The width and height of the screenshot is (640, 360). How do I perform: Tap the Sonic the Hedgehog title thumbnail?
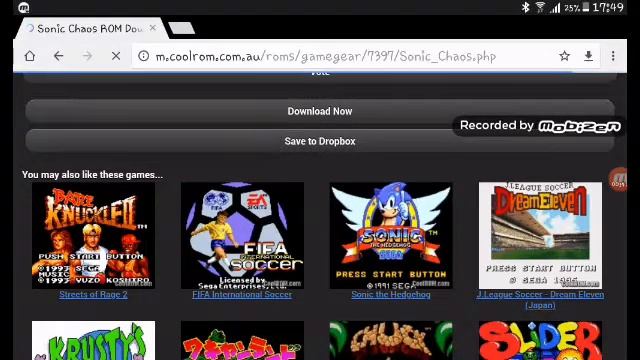point(391,236)
